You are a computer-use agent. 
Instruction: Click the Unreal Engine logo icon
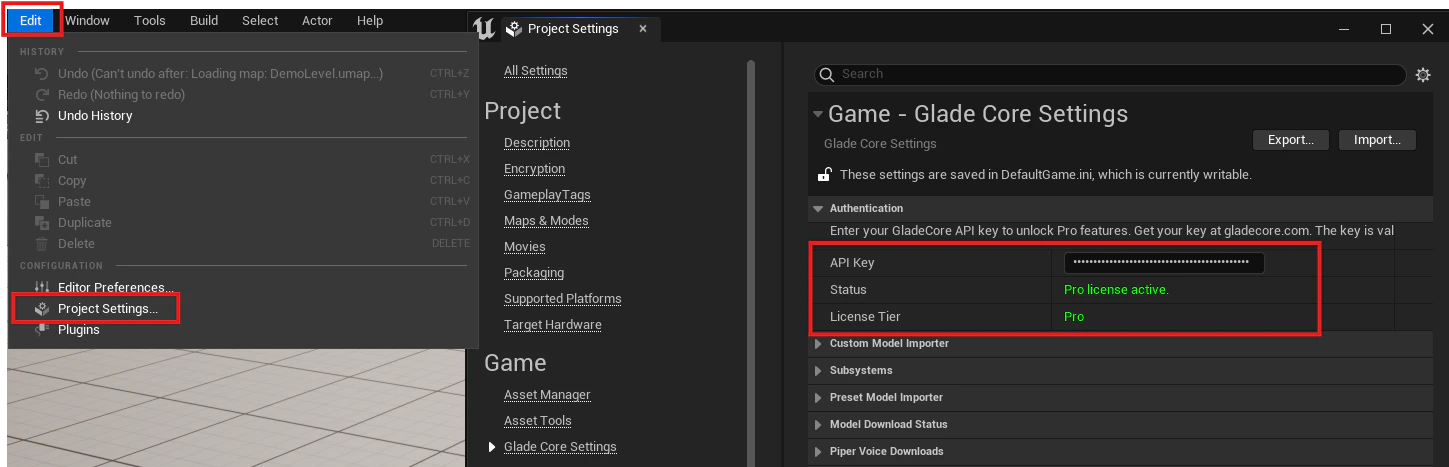tap(485, 29)
